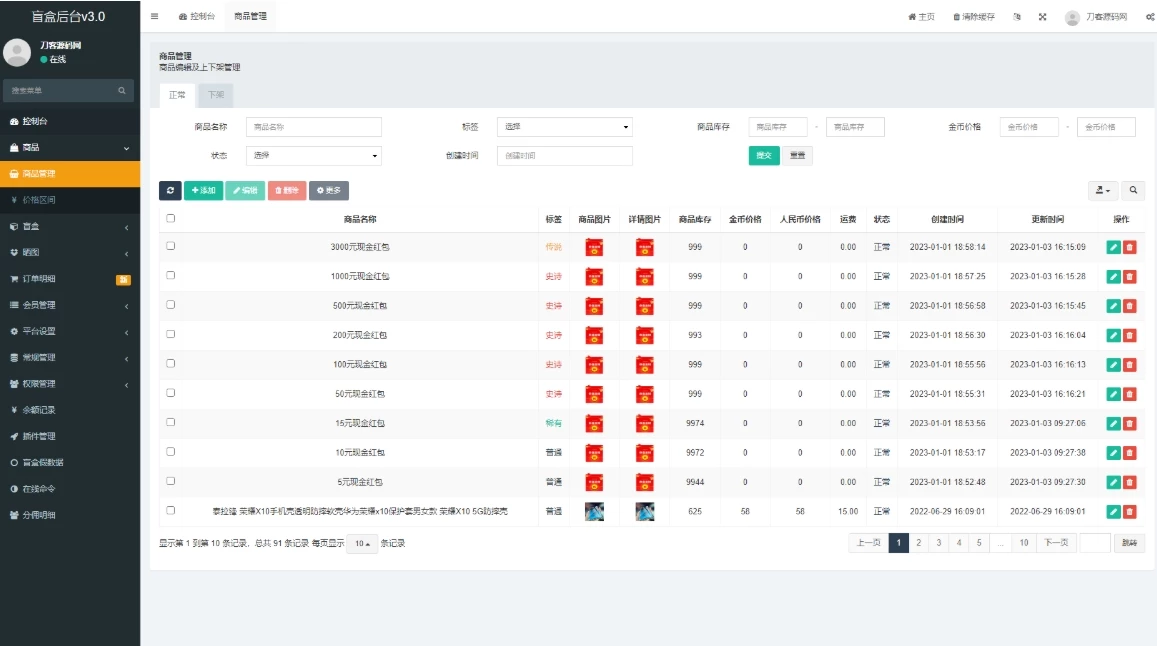Go to page 3 in the pagination
Viewport: 1157px width, 646px height.
coord(938,543)
